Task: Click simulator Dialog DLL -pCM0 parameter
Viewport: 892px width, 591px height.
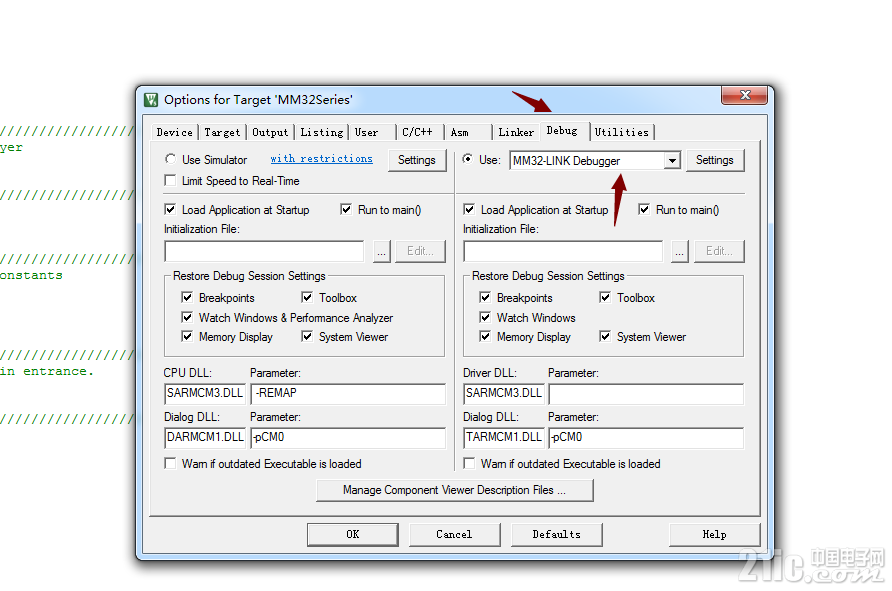Action: coord(348,437)
